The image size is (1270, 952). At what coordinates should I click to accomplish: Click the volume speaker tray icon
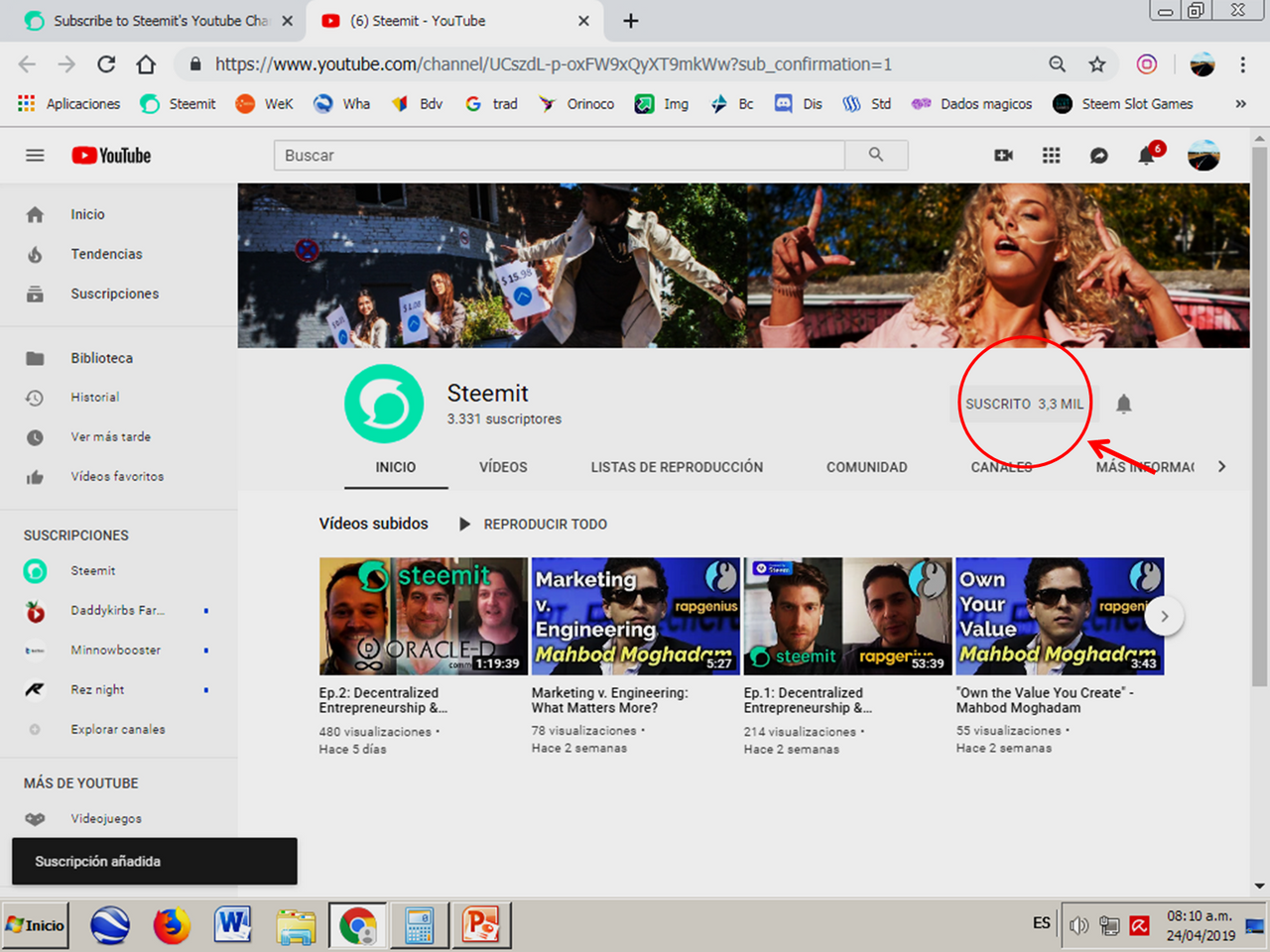1079,925
